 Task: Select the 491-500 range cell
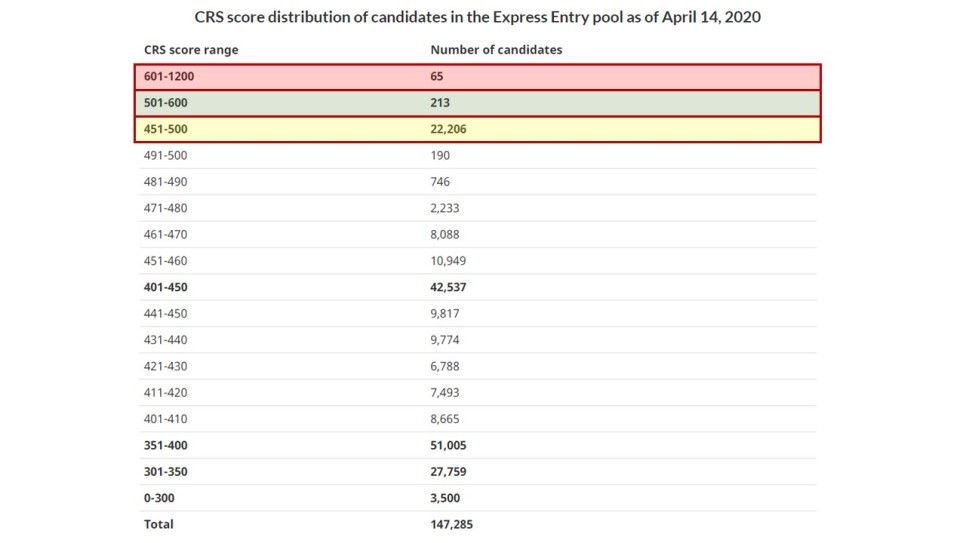tap(165, 155)
